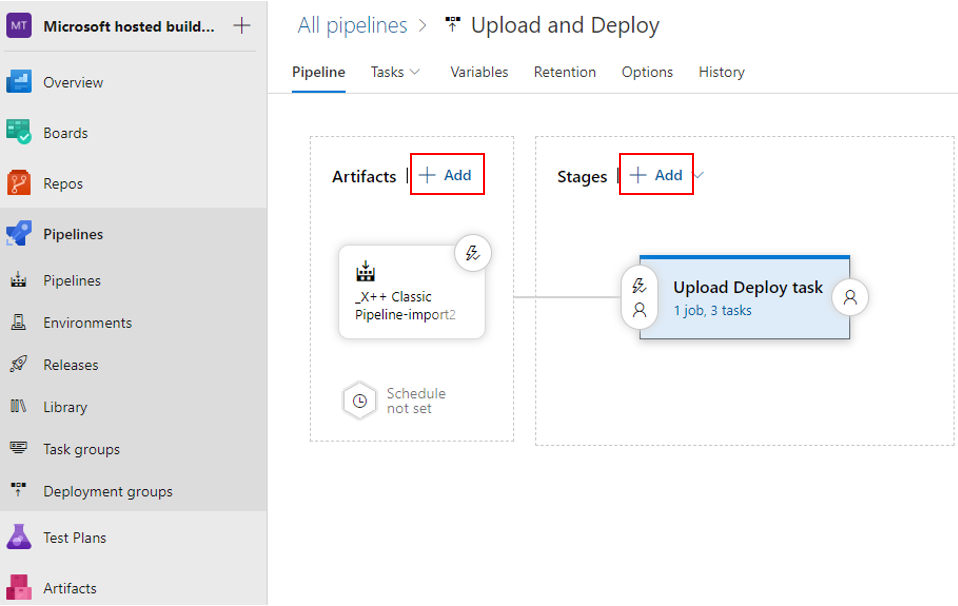The height and width of the screenshot is (606, 958).
Task: Open the 1 job, 3 tasks link
Action: [x=712, y=310]
